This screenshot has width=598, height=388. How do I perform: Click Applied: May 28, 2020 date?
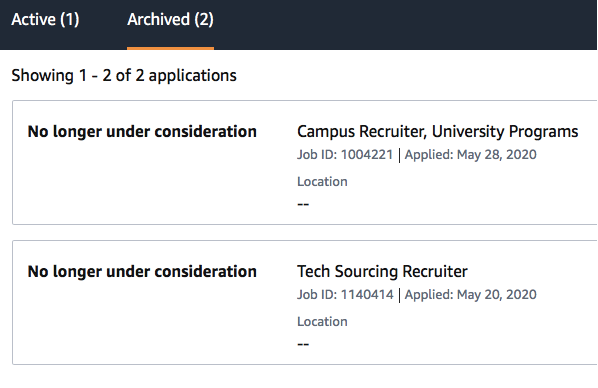point(471,155)
